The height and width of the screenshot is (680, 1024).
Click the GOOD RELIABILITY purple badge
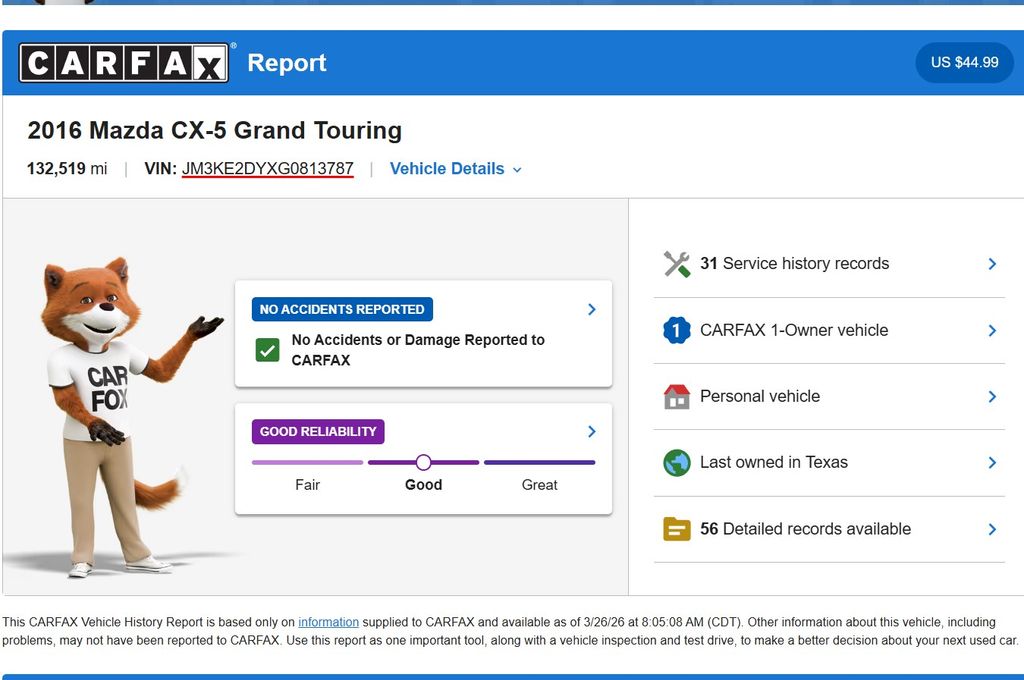[x=318, y=432]
